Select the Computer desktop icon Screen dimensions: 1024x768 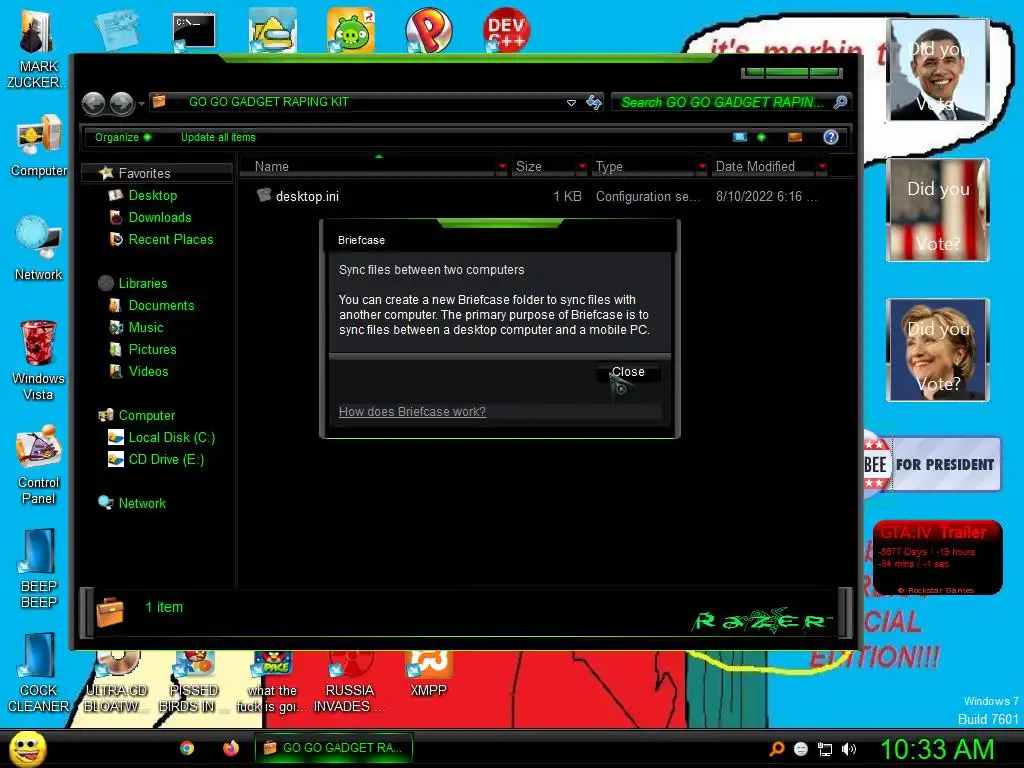(39, 145)
